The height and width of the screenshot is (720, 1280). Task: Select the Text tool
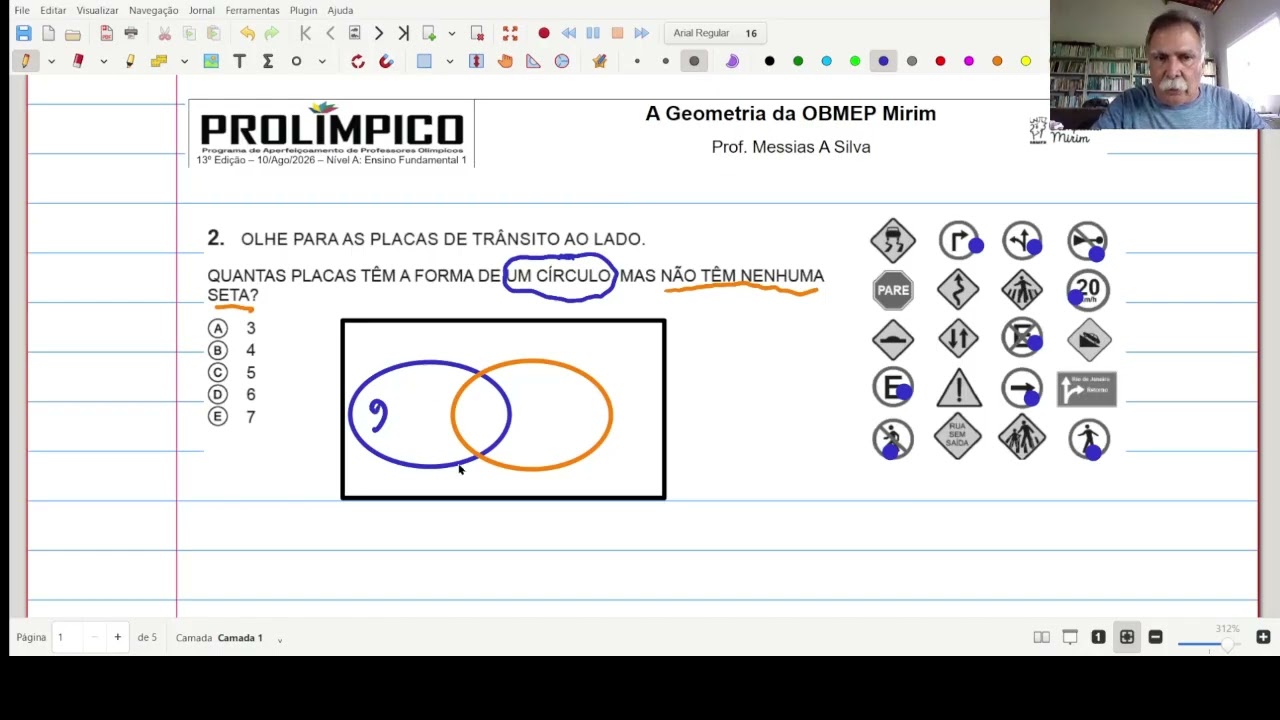[239, 61]
